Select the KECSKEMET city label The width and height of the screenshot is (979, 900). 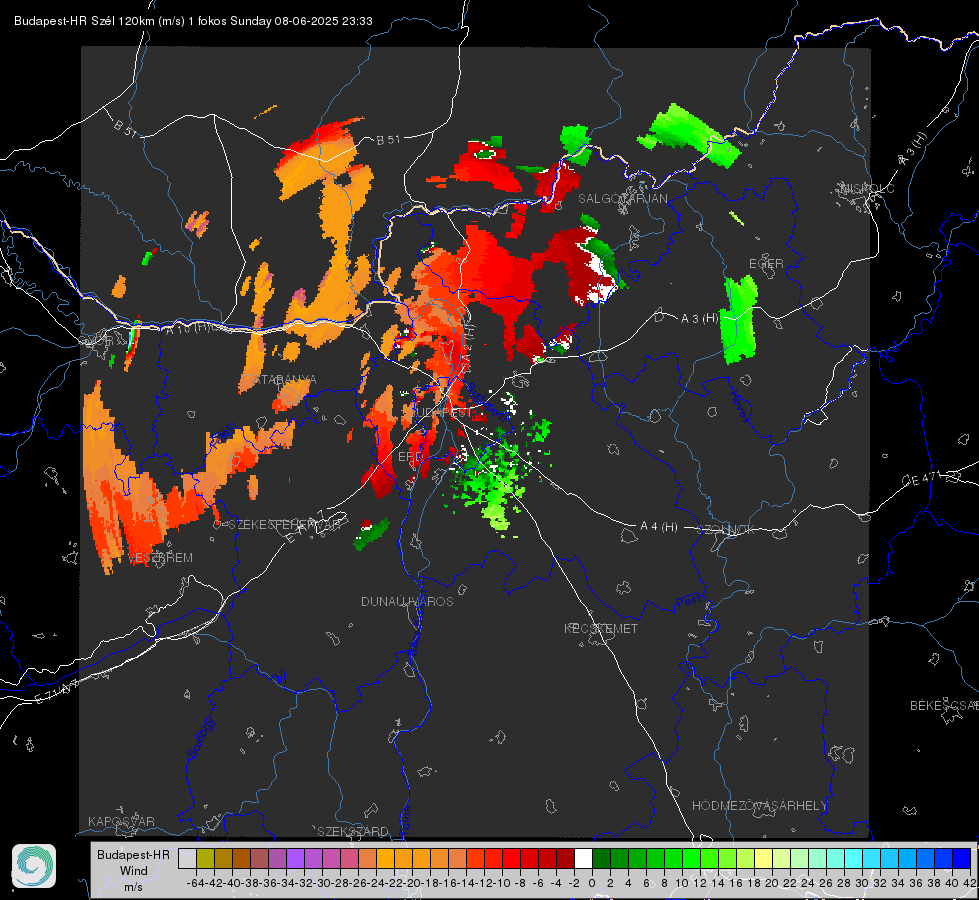pyautogui.click(x=601, y=628)
